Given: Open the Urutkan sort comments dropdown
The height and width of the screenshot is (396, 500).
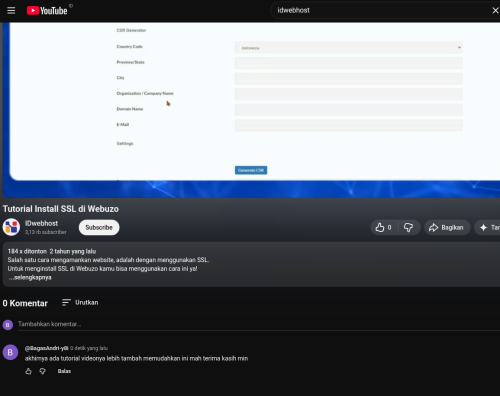Looking at the screenshot, I should [x=80, y=302].
